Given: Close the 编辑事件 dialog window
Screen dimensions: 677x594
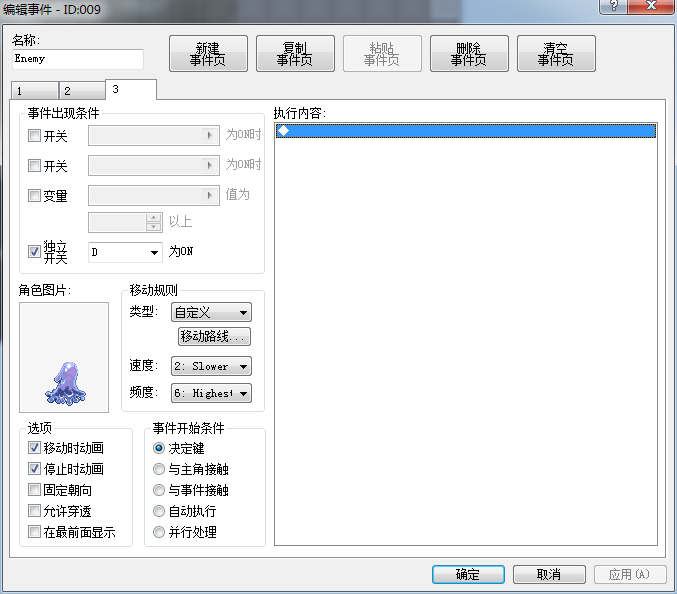Looking at the screenshot, I should pyautogui.click(x=651, y=6).
